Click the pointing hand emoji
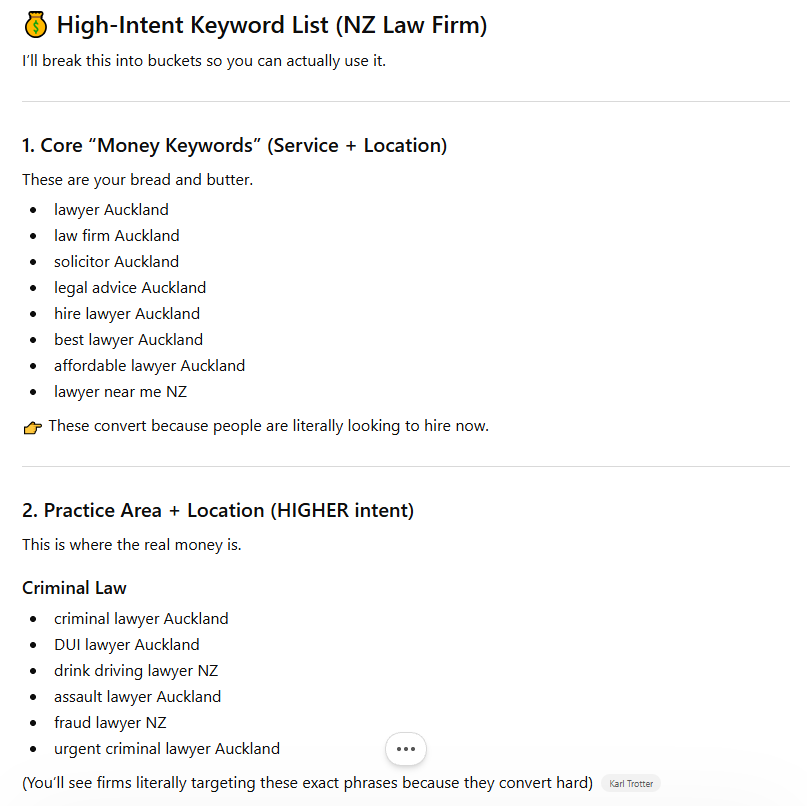 pos(32,427)
